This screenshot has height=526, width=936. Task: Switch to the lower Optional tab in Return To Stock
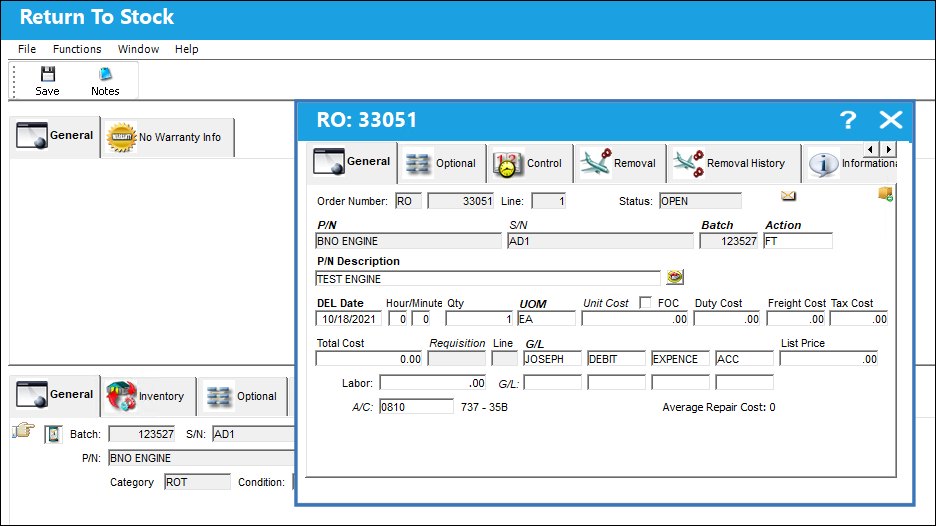pyautogui.click(x=242, y=396)
